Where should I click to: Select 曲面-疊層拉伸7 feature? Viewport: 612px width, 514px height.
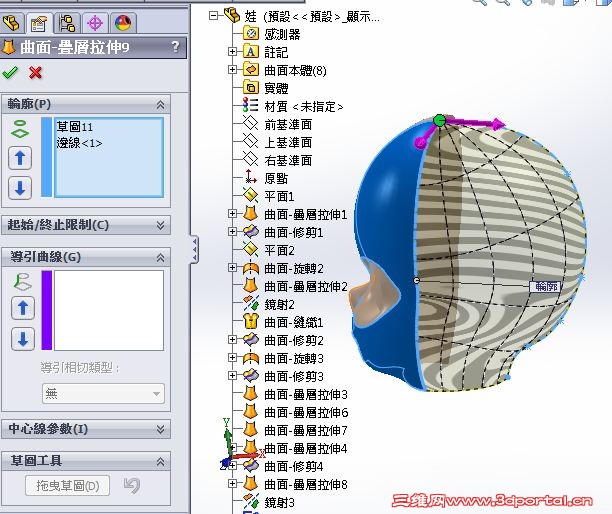(x=306, y=430)
